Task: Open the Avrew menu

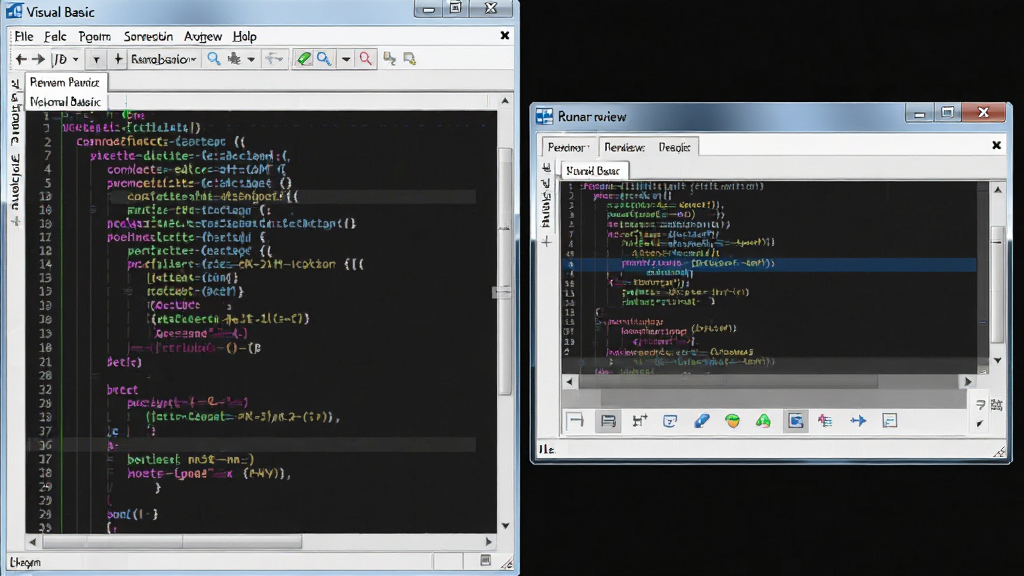Action: (202, 37)
